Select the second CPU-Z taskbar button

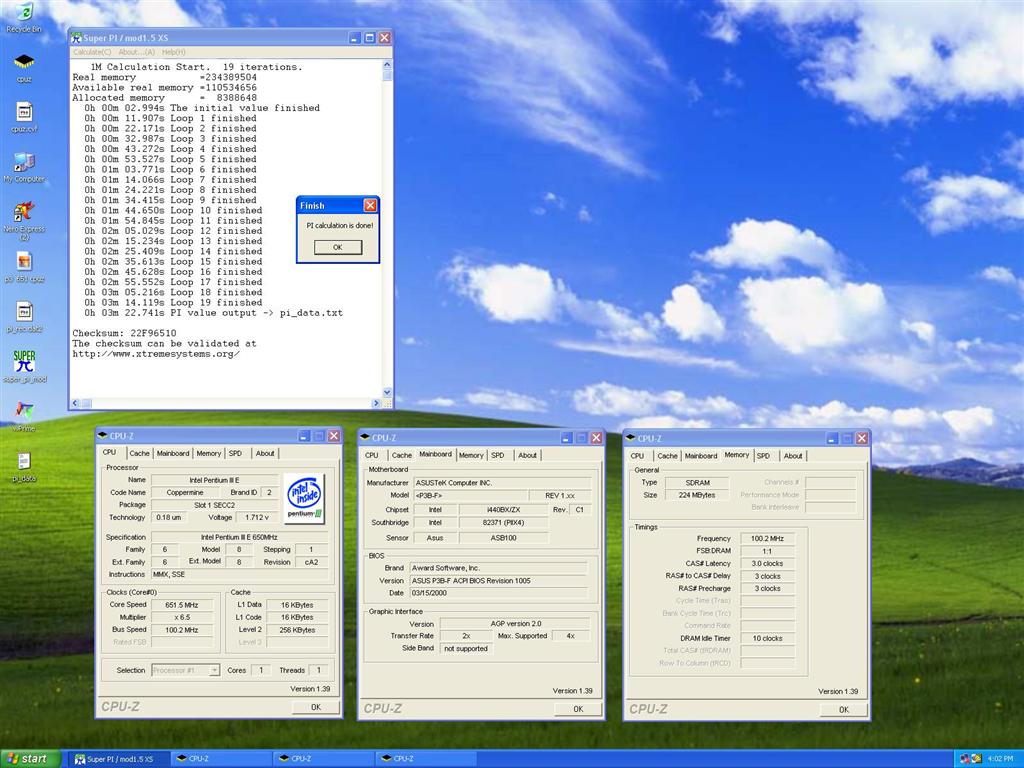point(325,759)
